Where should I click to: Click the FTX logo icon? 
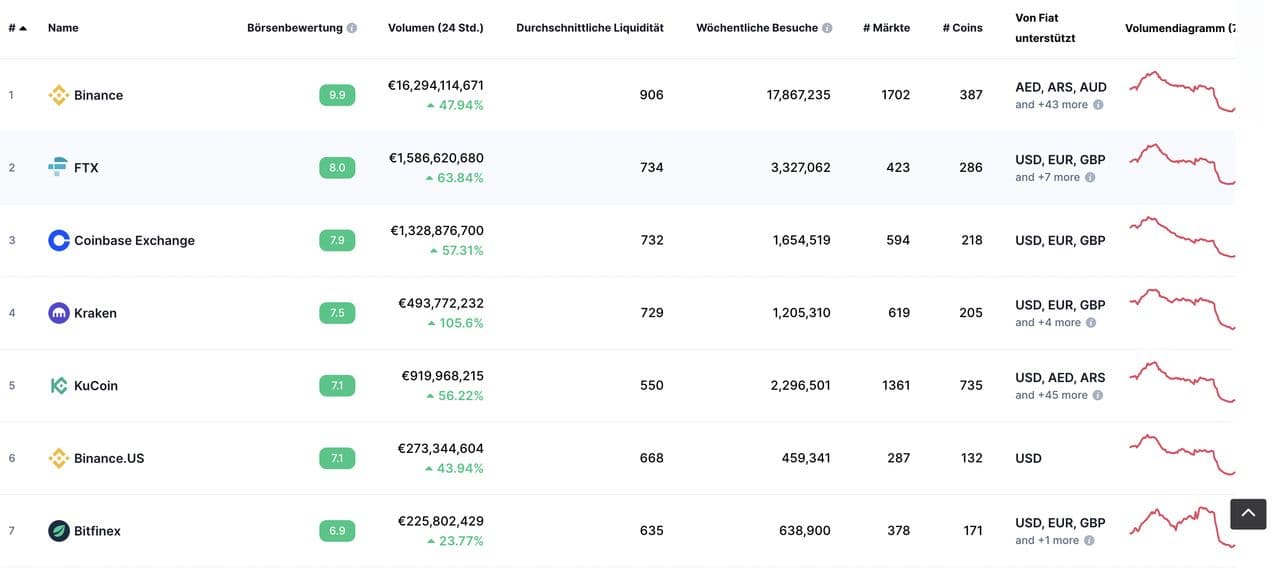[x=59, y=168]
